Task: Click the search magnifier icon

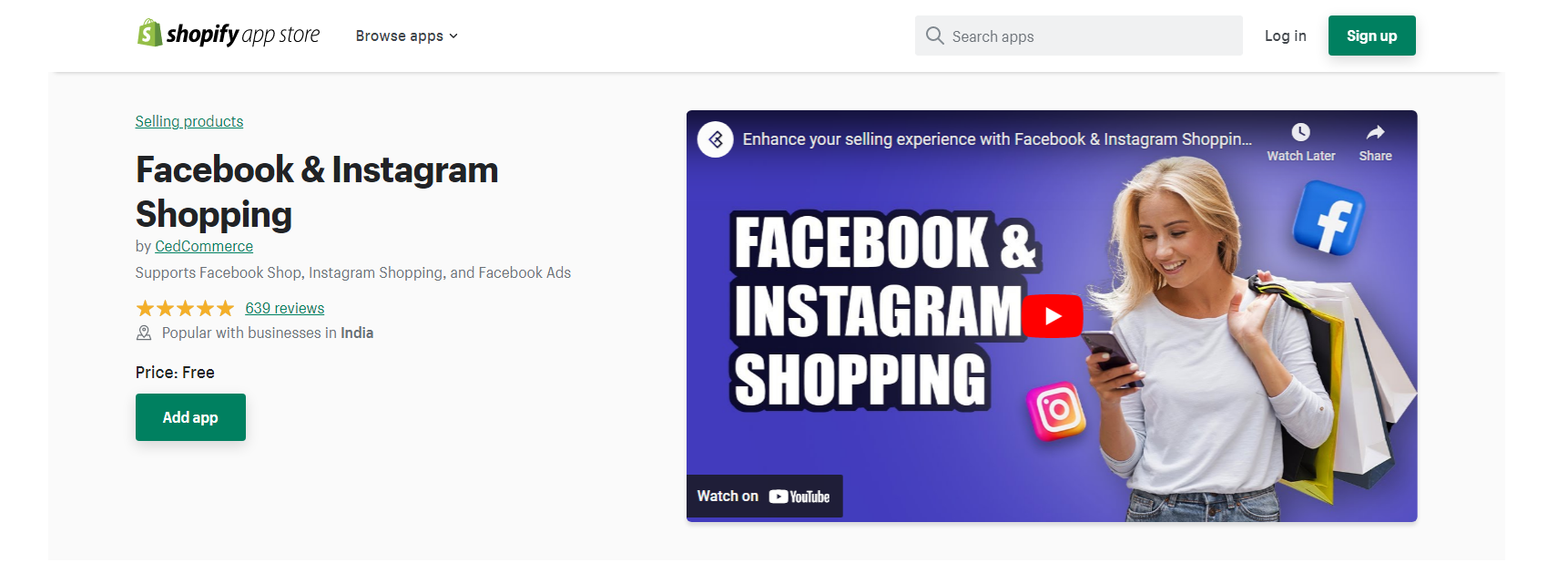Action: coord(934,36)
